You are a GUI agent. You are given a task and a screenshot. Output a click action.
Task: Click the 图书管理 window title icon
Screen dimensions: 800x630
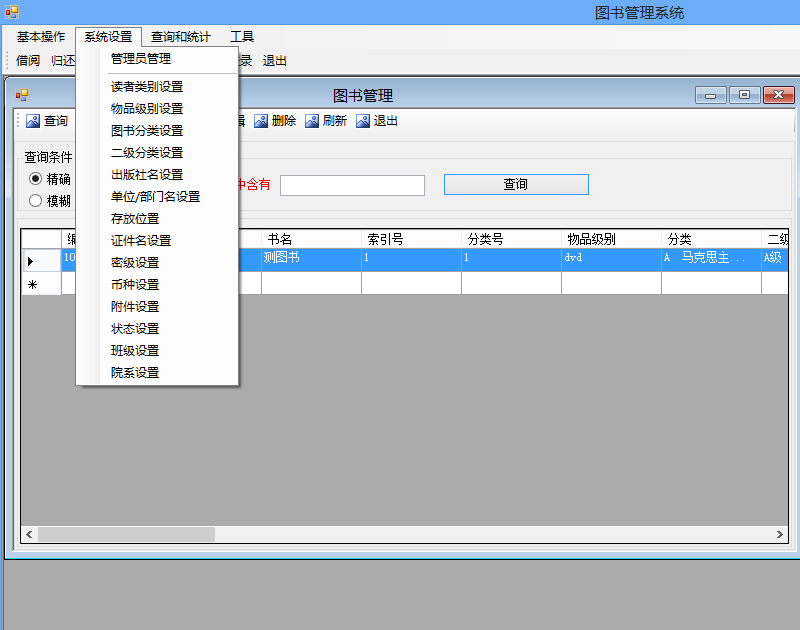tap(21, 96)
